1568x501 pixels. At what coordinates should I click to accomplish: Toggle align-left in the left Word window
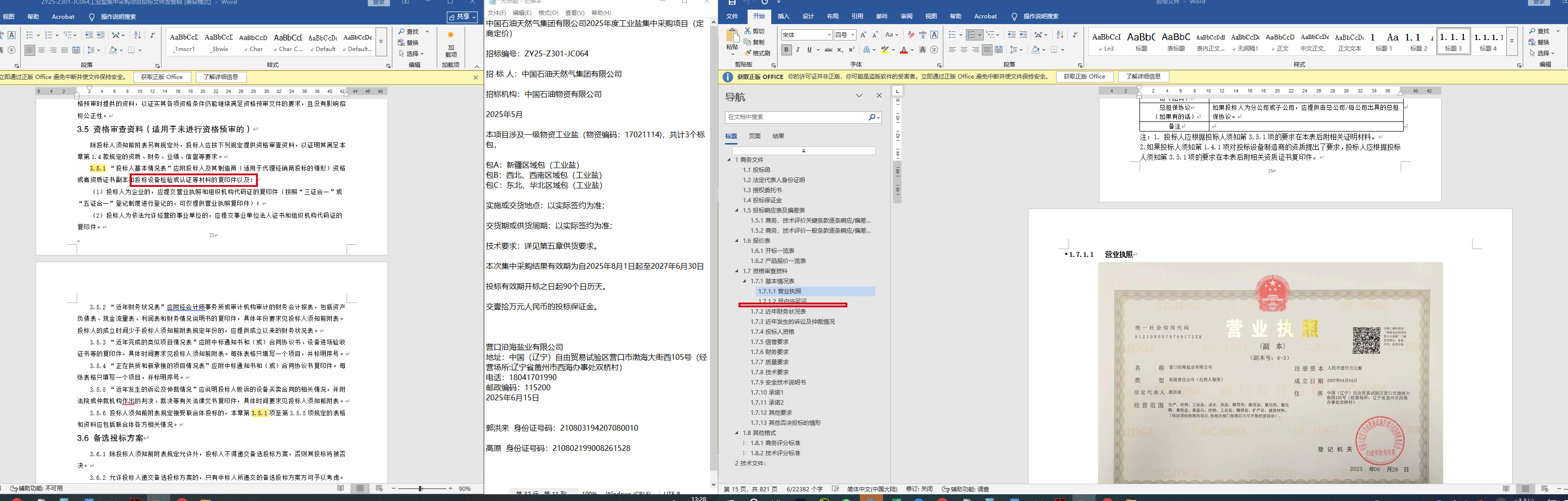30,50
